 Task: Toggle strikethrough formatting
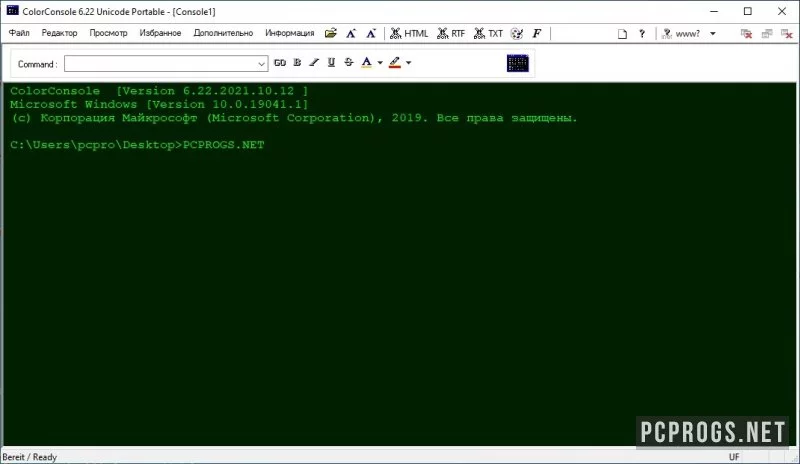pos(348,63)
